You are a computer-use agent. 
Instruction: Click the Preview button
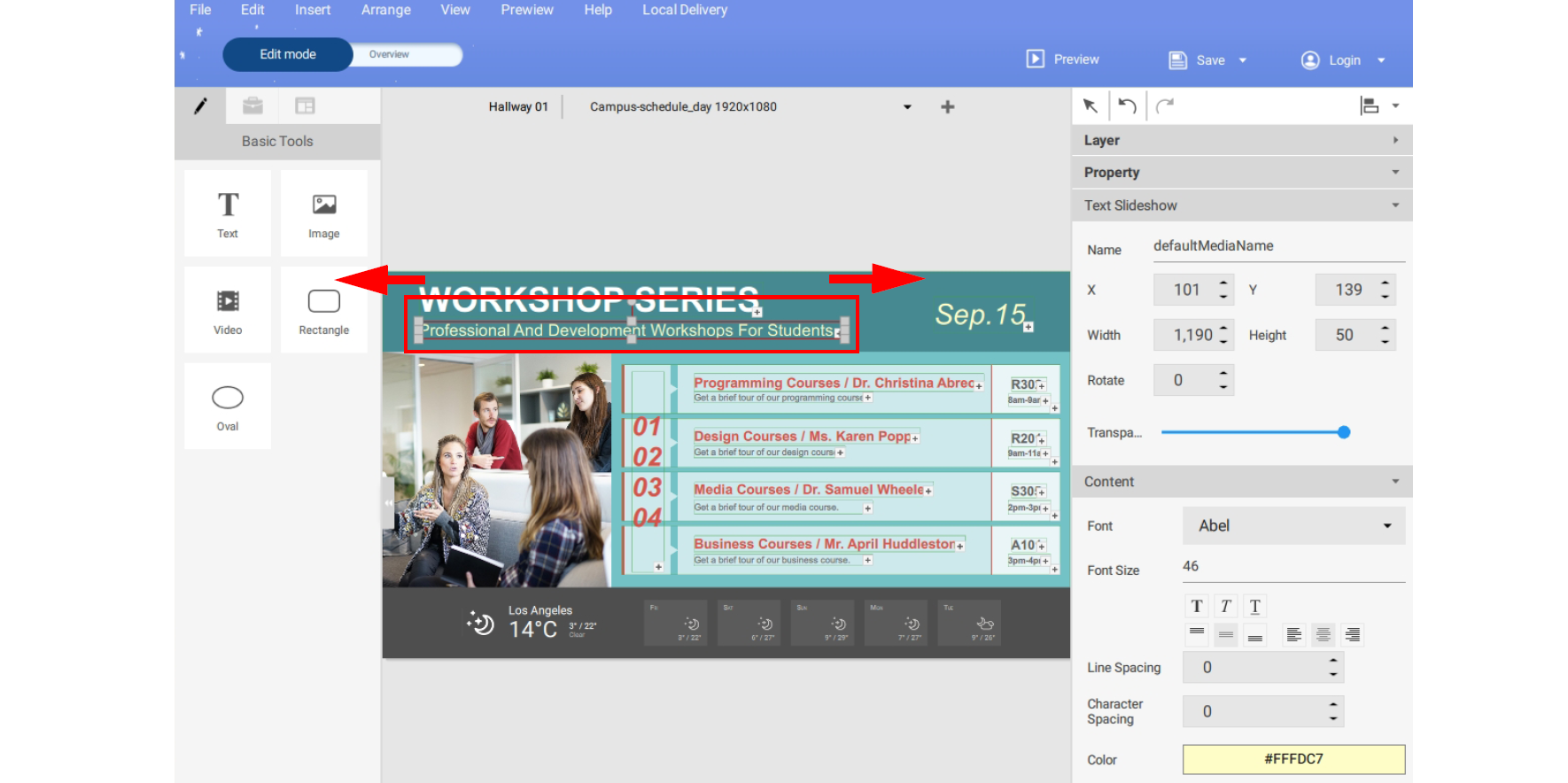tap(1063, 59)
